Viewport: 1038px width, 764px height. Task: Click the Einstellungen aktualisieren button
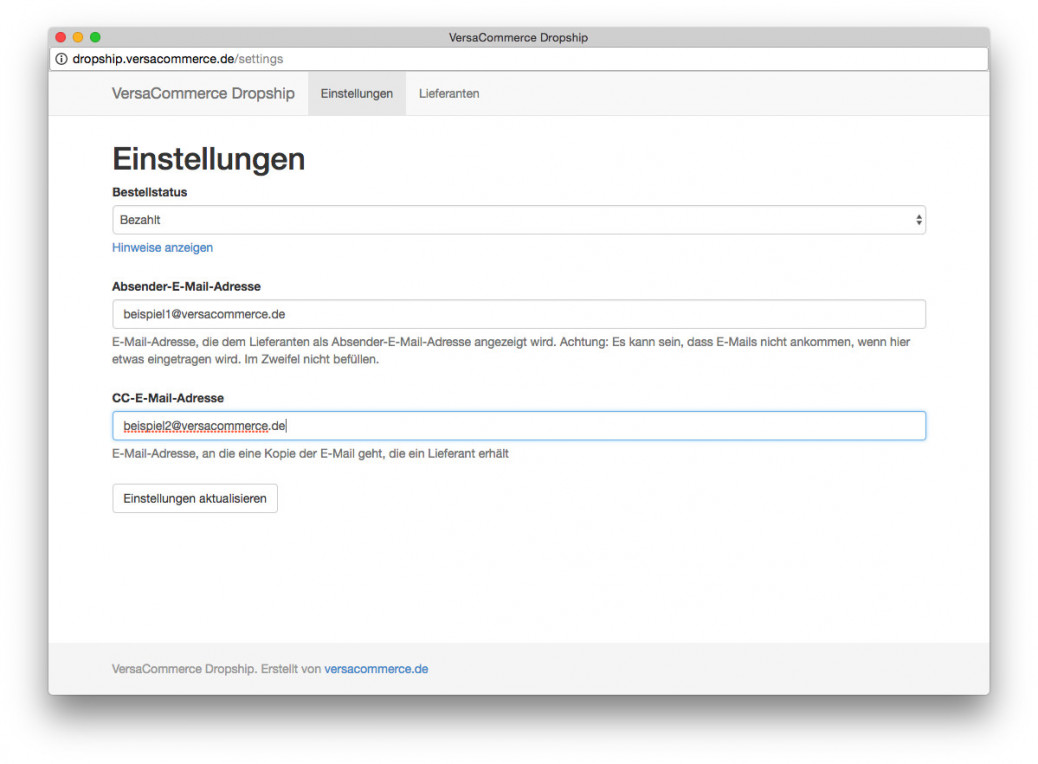[195, 499]
